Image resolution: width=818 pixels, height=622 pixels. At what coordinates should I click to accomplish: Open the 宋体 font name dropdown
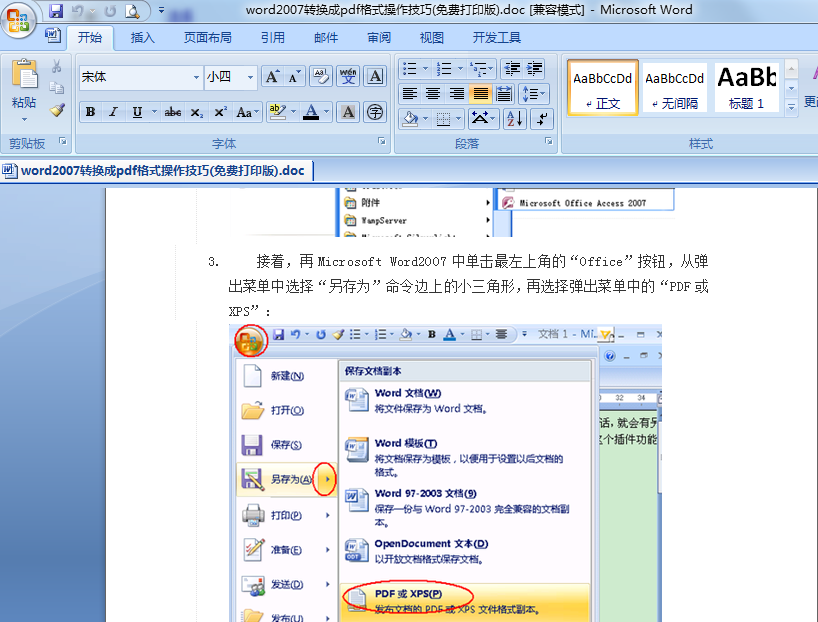[196, 77]
